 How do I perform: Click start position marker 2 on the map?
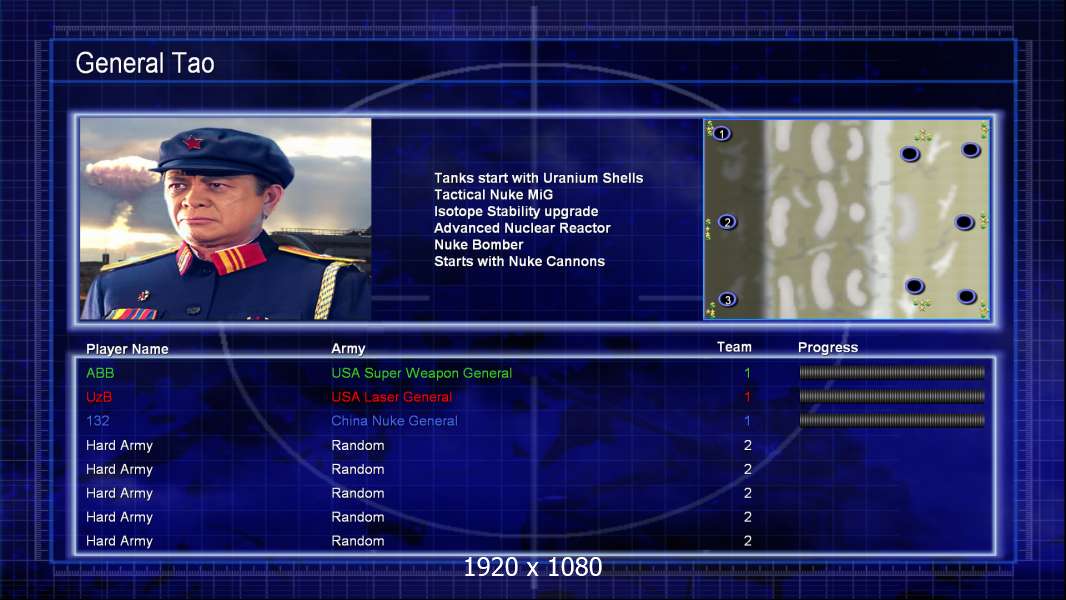(x=727, y=222)
